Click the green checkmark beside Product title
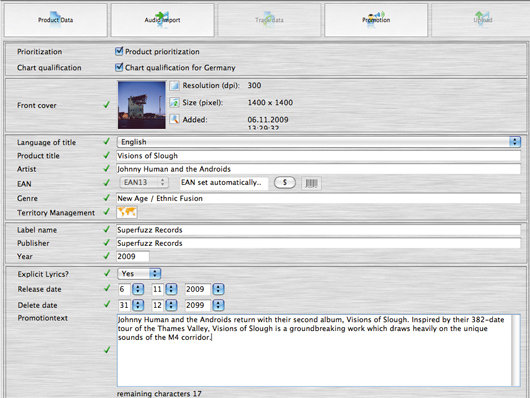Screen dimensions: 530x398 tap(106, 155)
